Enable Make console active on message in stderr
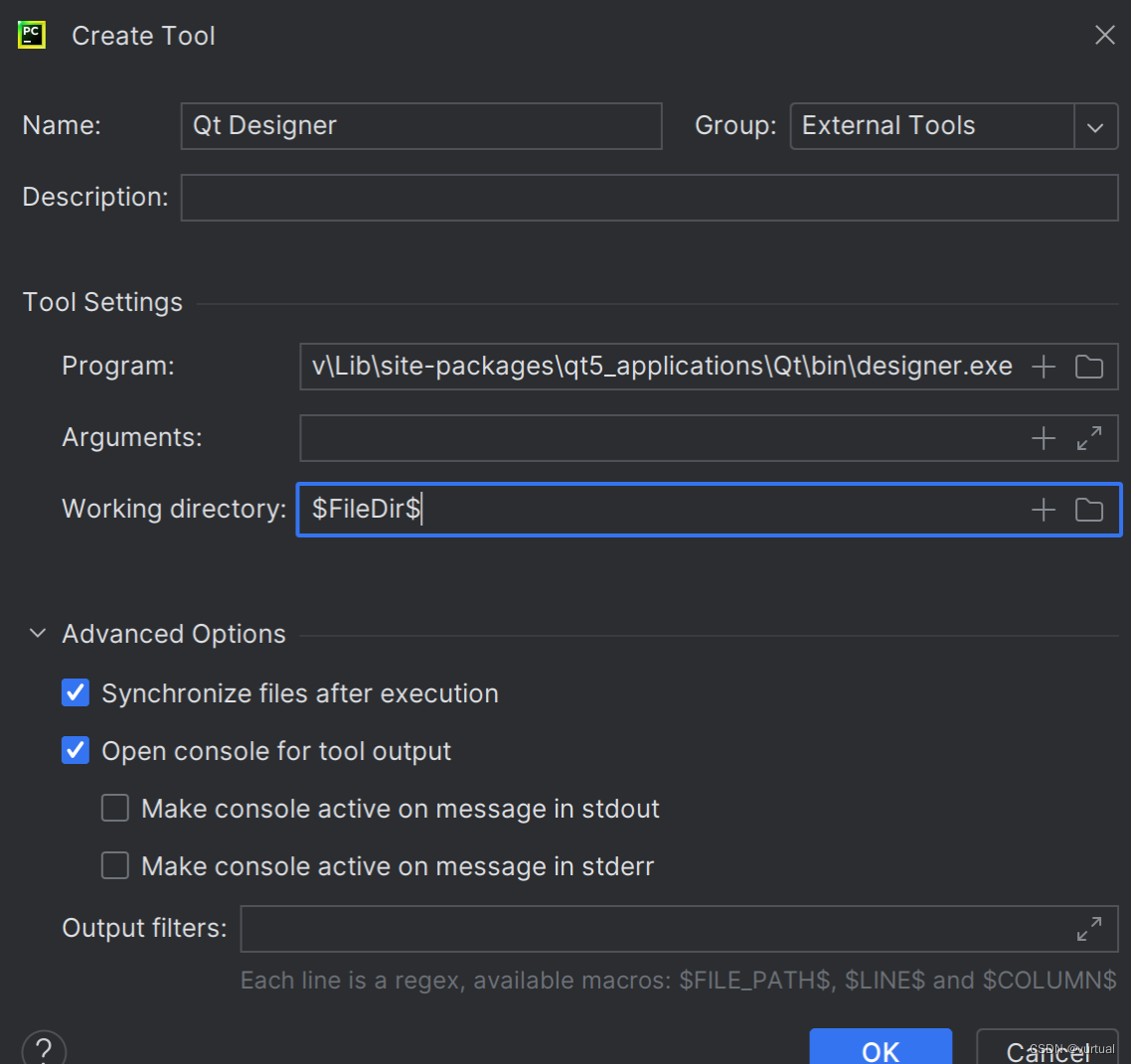This screenshot has height=1064, width=1131. pyautogui.click(x=115, y=865)
